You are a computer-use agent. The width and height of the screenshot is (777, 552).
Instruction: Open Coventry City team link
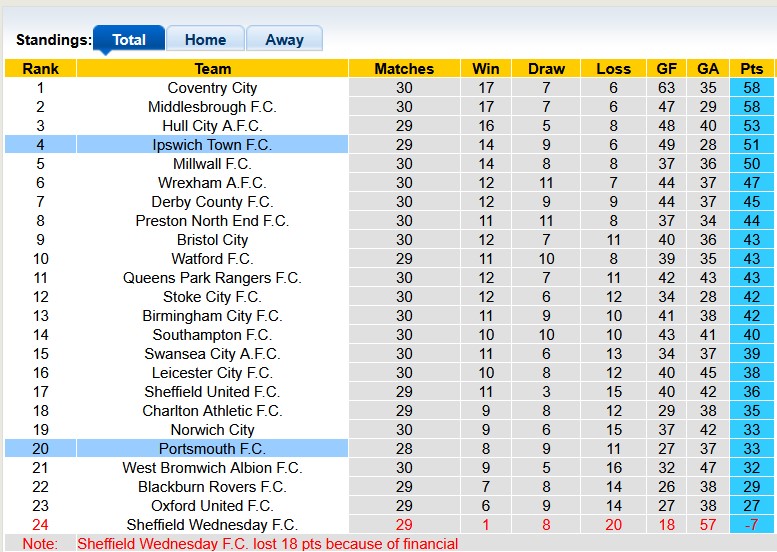(x=212, y=88)
